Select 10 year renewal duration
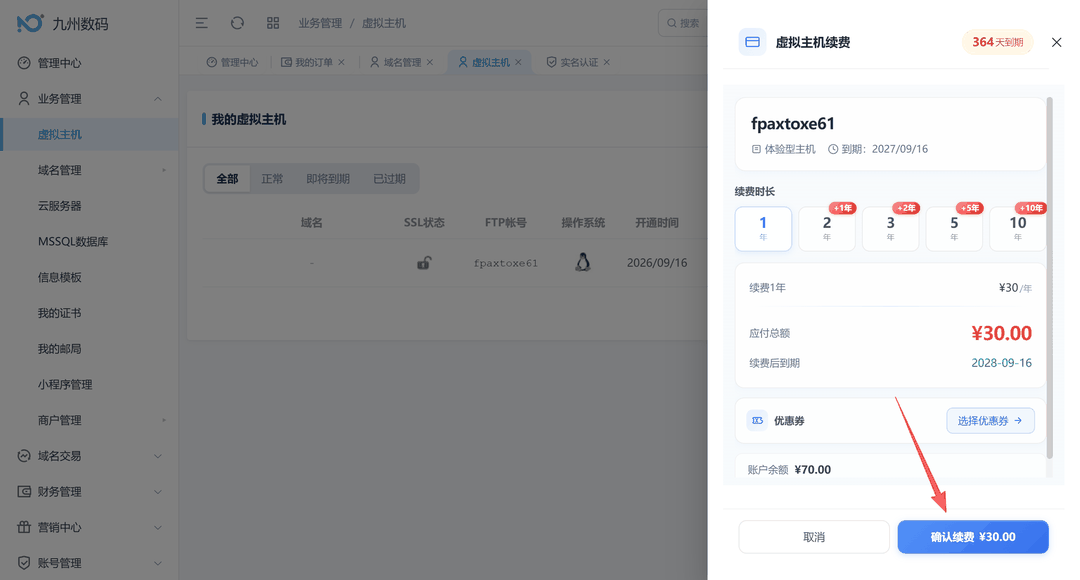The image size is (1080, 580). point(1017,229)
